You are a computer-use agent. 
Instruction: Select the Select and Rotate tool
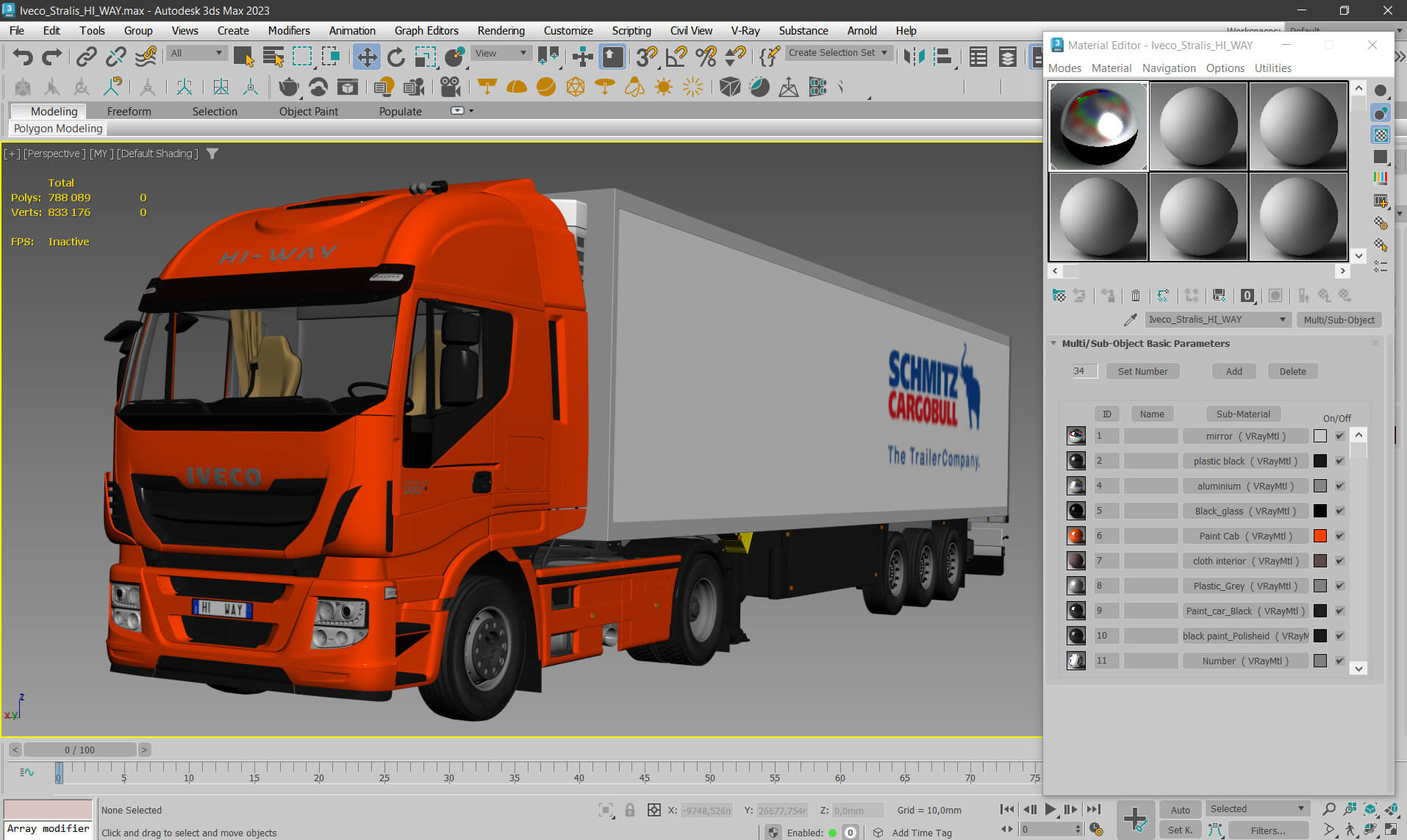pyautogui.click(x=396, y=57)
